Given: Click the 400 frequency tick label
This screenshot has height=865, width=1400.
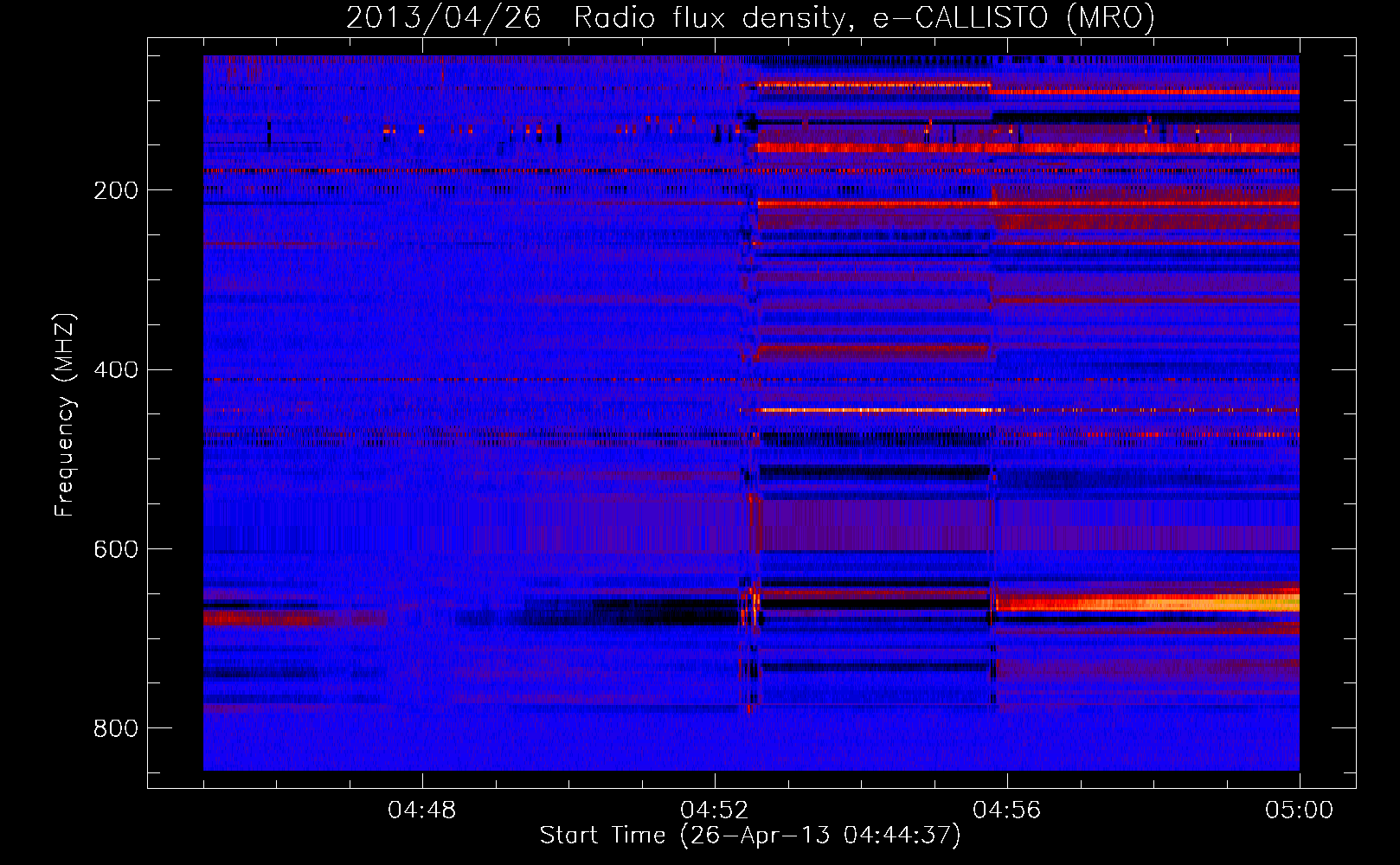Looking at the screenshot, I should [x=116, y=370].
